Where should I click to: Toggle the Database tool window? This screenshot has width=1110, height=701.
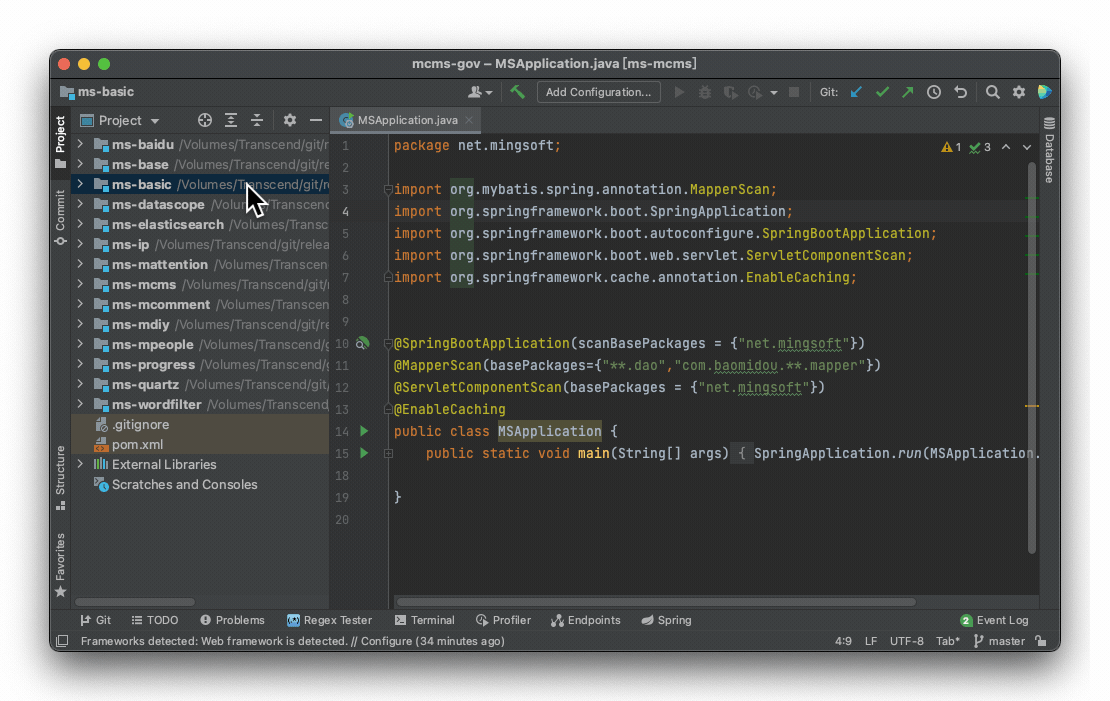pos(1049,151)
